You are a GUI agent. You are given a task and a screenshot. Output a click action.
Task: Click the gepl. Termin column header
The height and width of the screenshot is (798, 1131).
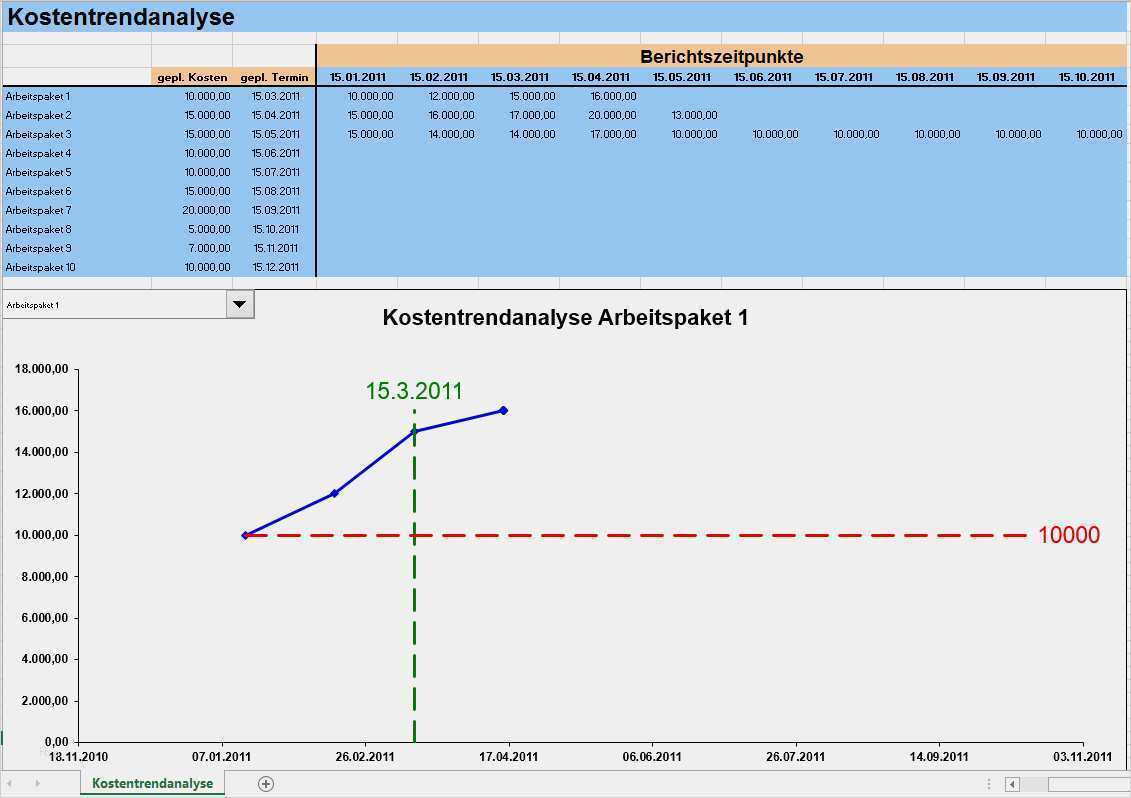point(274,77)
